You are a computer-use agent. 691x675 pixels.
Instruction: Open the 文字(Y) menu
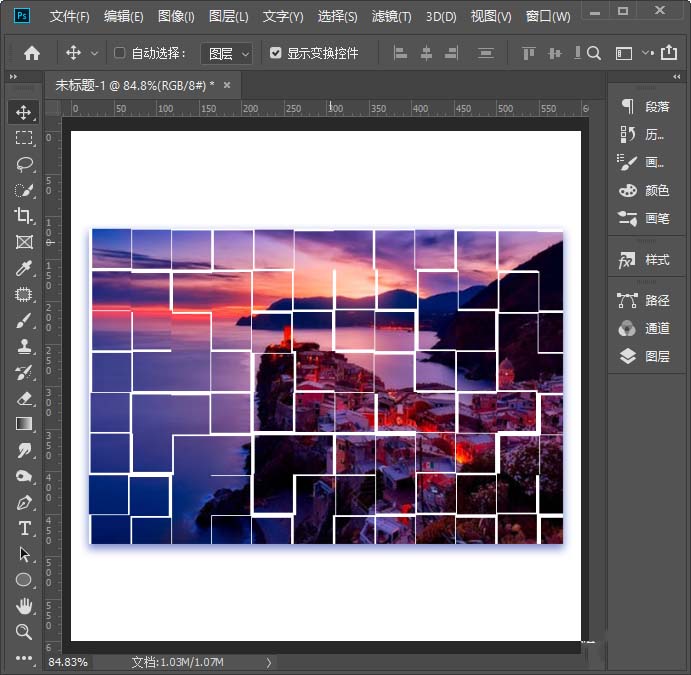point(283,16)
